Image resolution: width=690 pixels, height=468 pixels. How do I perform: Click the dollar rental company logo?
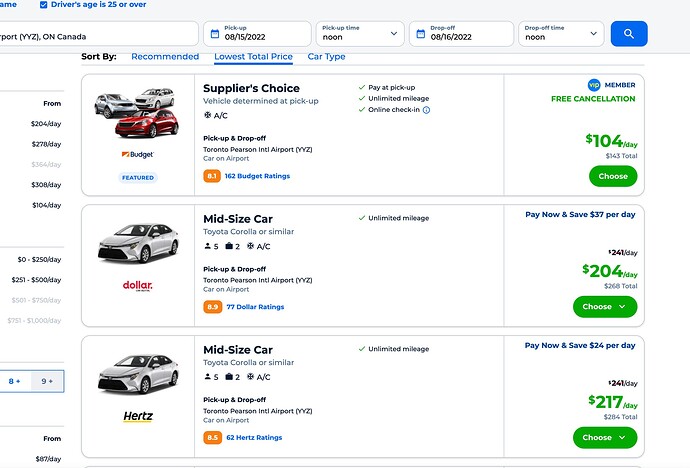tap(138, 285)
